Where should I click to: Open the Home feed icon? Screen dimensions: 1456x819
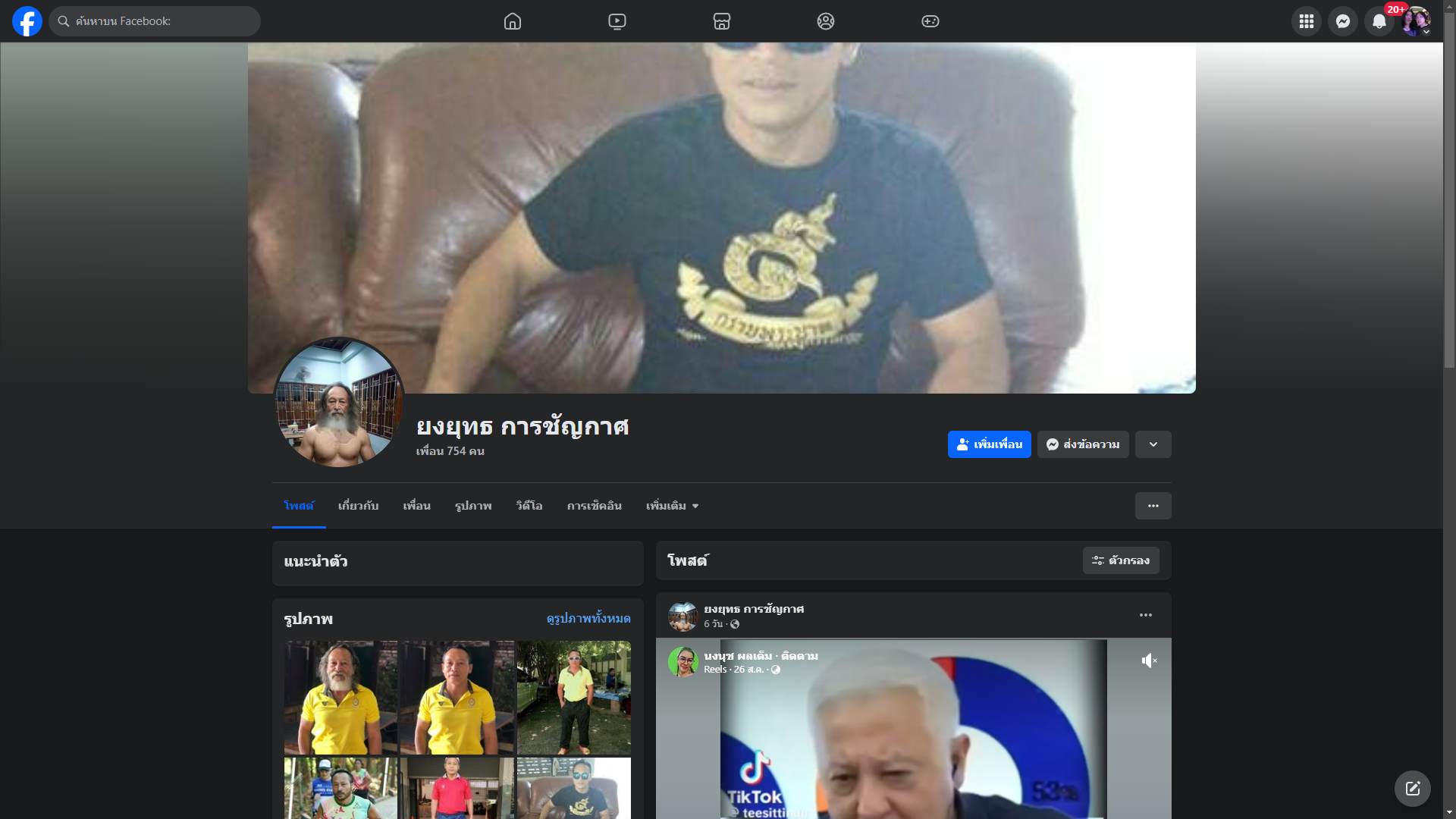(x=513, y=21)
